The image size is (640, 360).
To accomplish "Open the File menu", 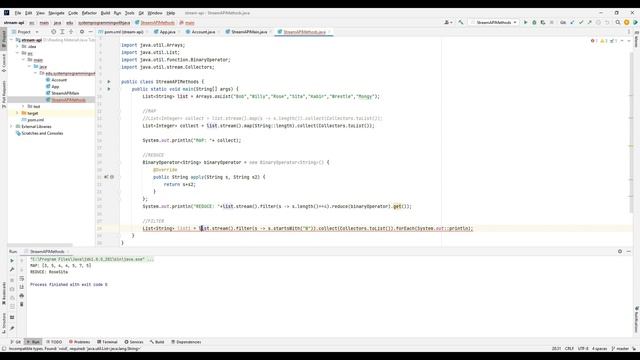I will 18,13.
